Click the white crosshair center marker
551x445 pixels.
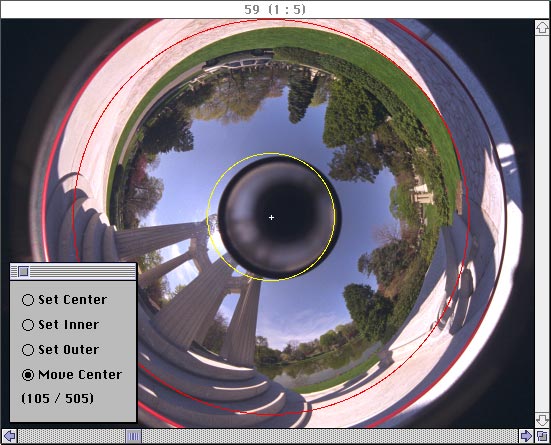point(271,218)
